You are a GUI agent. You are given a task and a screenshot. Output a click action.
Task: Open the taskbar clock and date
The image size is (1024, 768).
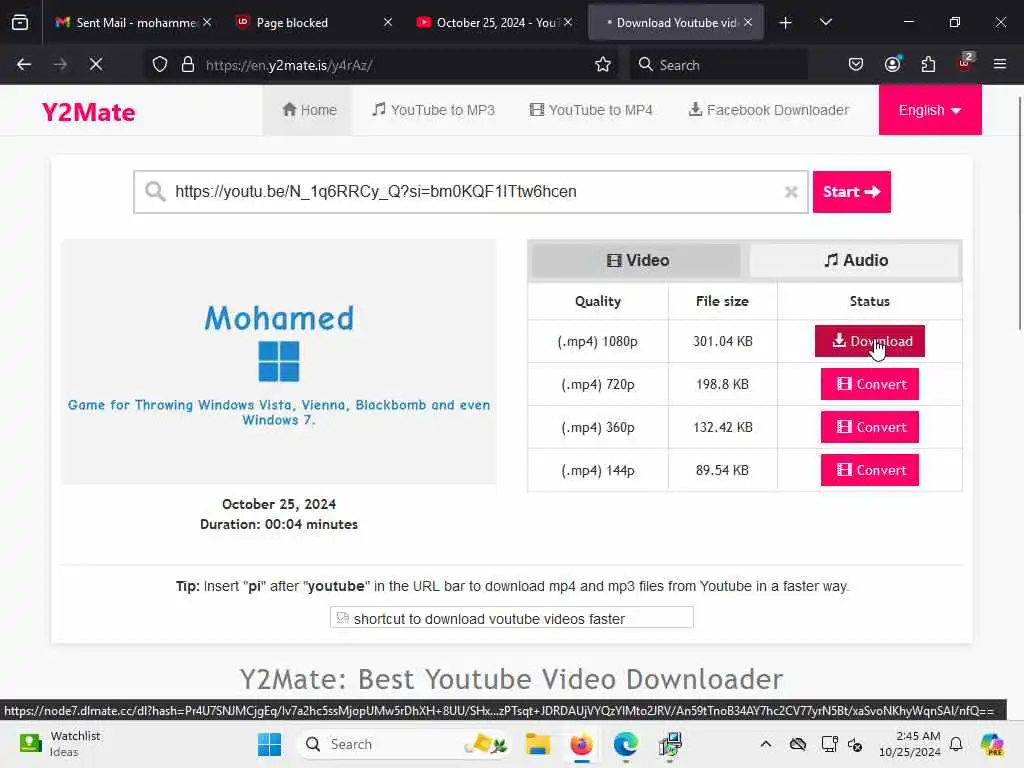909,744
